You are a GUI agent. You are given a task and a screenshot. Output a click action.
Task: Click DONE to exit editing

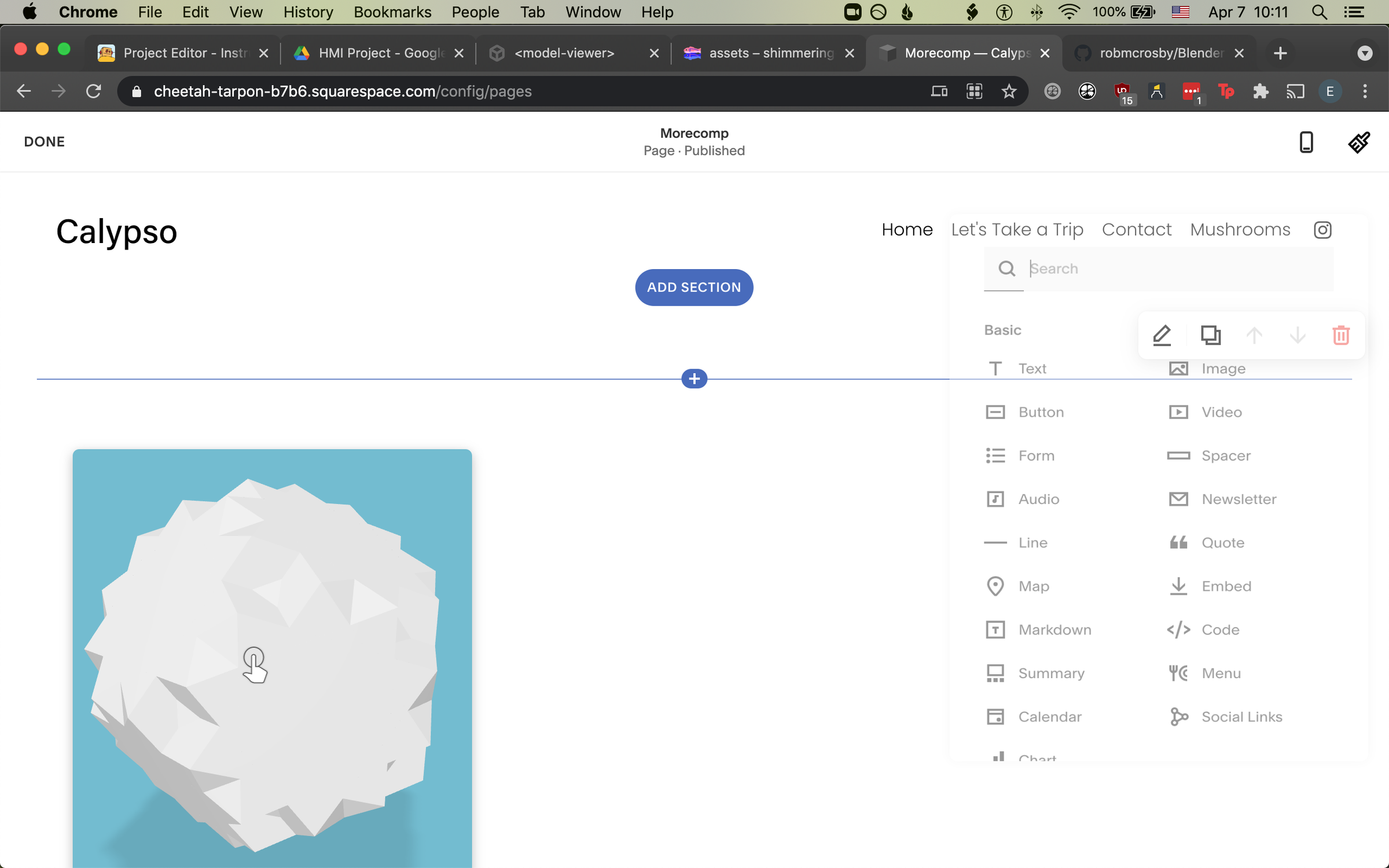point(45,142)
